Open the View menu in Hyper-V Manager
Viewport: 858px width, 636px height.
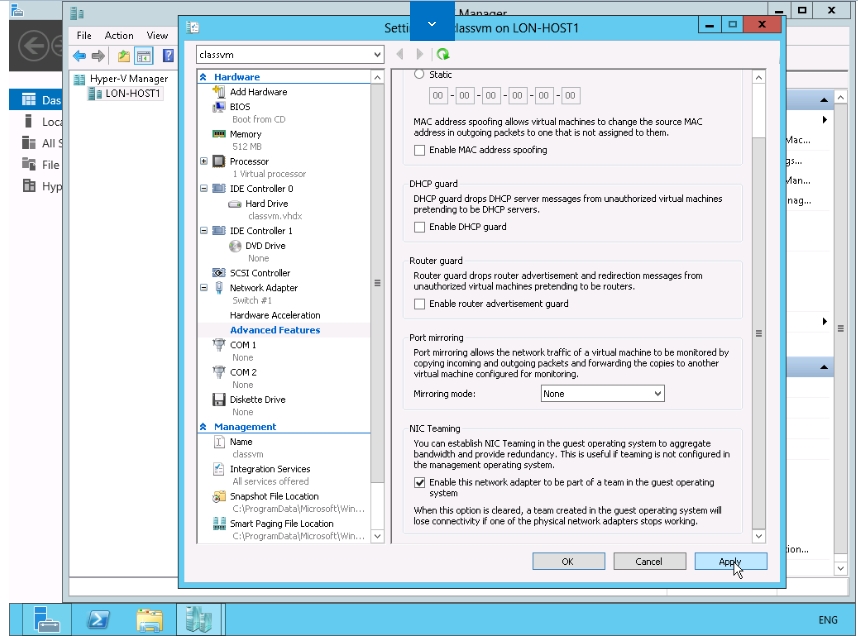pos(157,36)
